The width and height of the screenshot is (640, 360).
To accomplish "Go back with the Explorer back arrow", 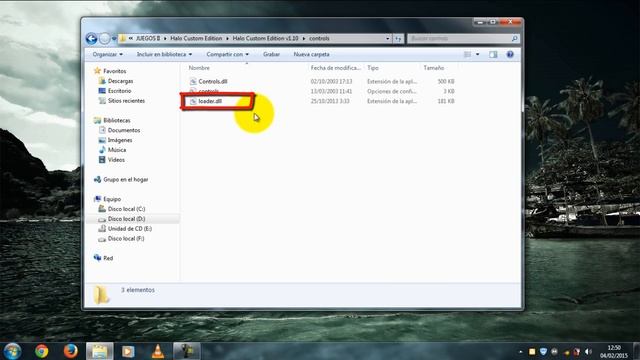I will (x=91, y=38).
